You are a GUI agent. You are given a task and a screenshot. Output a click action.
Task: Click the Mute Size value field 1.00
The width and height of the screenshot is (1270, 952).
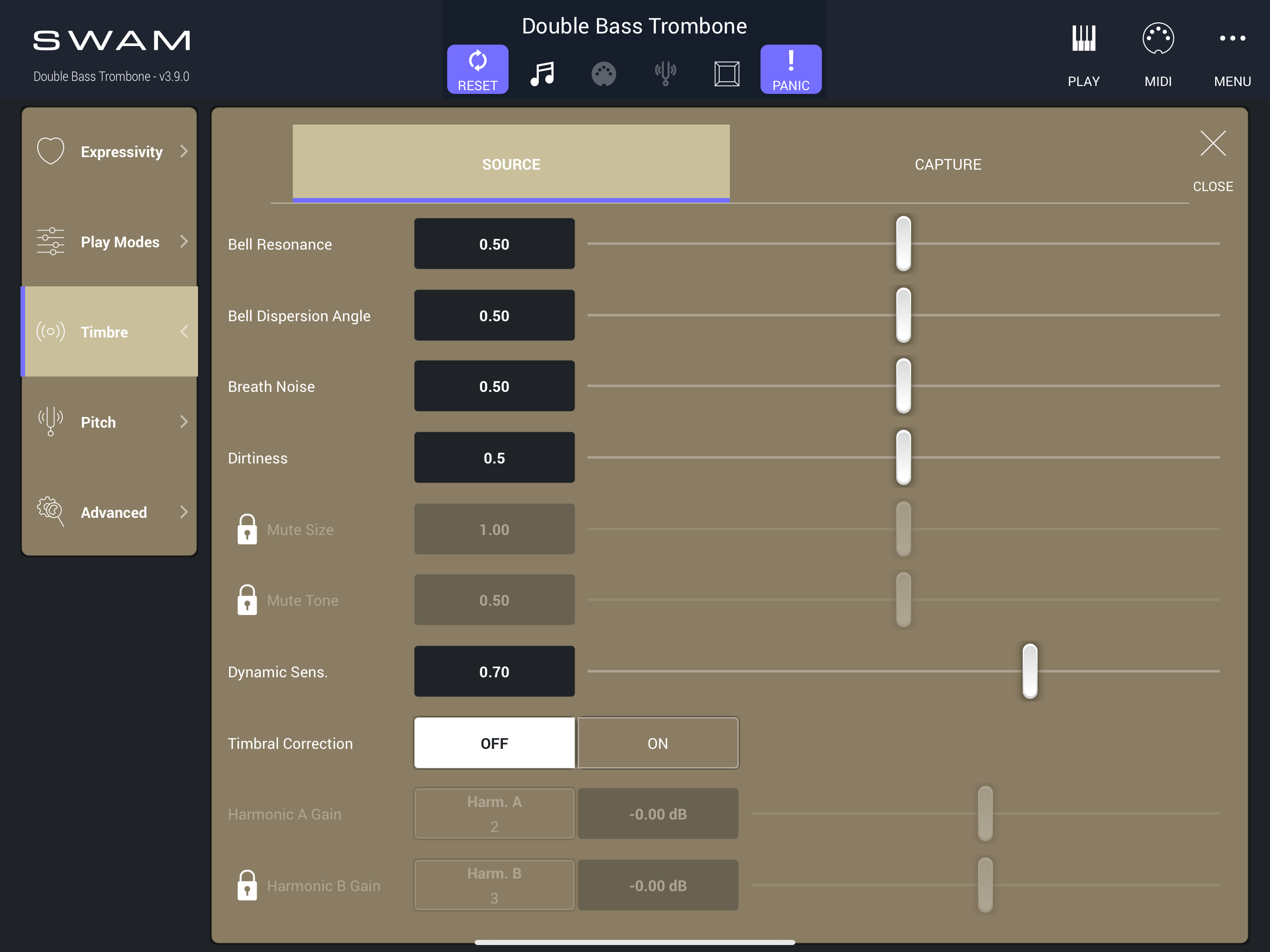click(x=494, y=529)
